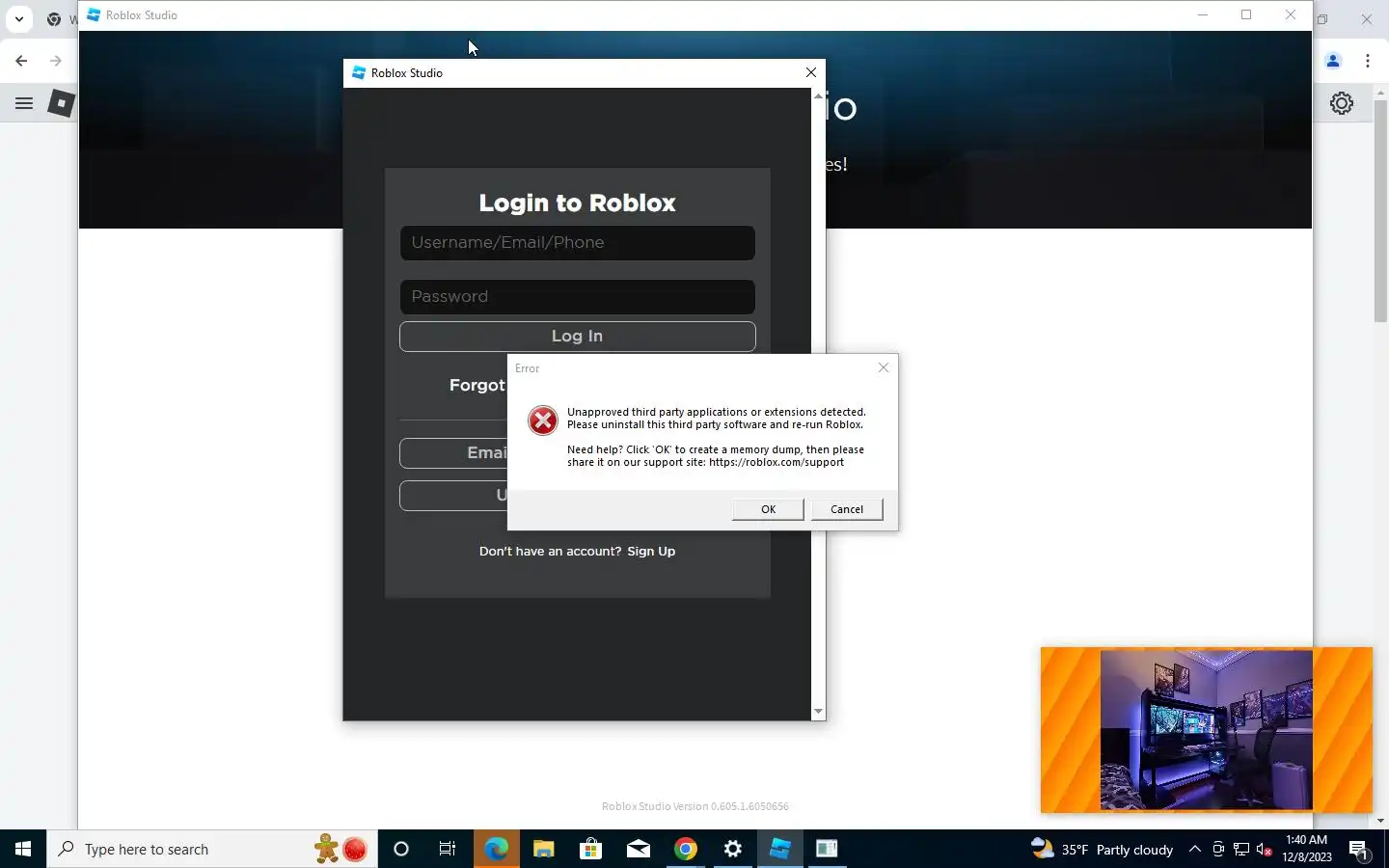The image size is (1389, 868).
Task: Click the Email login option button
Action: point(453,453)
